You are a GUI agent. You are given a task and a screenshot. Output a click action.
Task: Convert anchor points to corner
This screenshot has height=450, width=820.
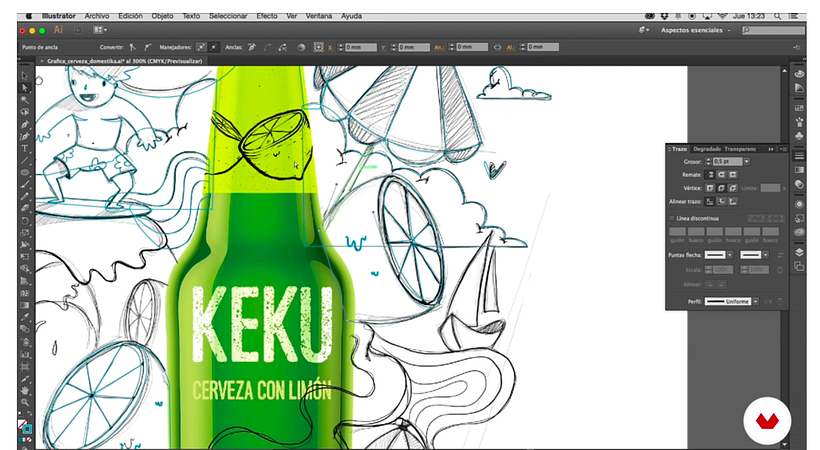pyautogui.click(x=133, y=47)
